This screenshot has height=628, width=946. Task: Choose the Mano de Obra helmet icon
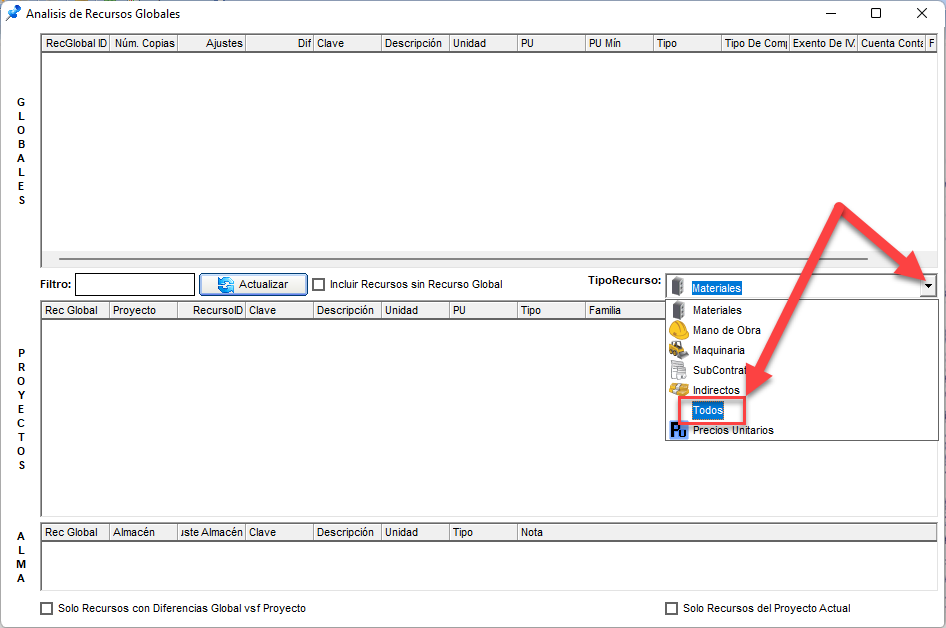pyautogui.click(x=678, y=330)
